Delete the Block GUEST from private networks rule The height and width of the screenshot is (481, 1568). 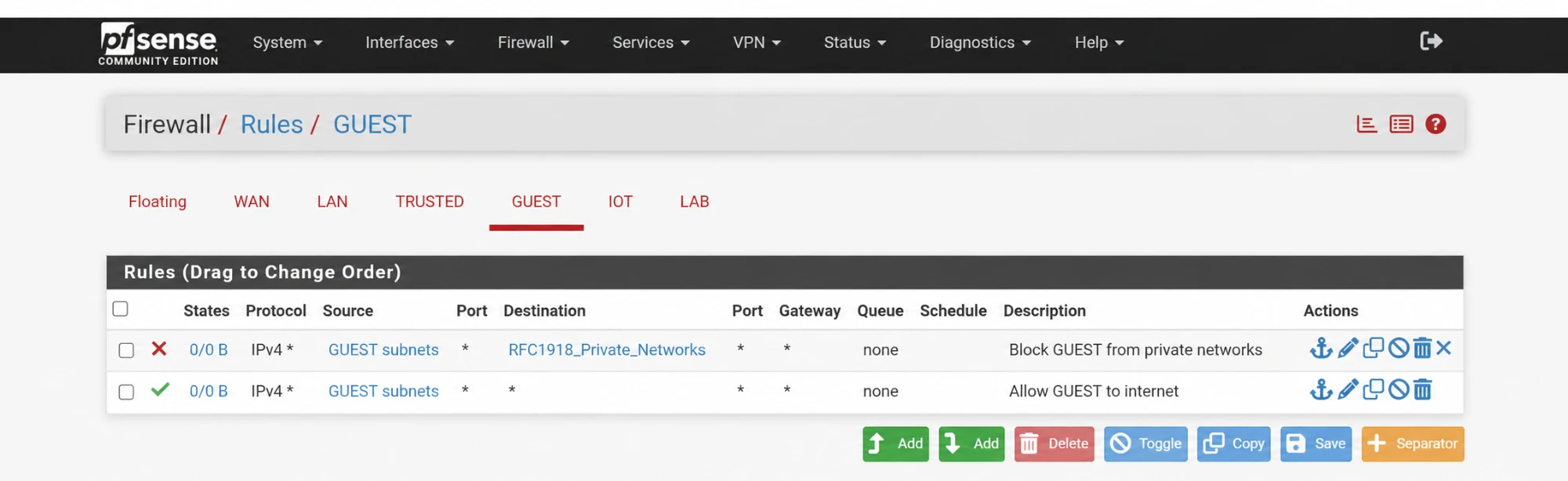pos(1422,348)
